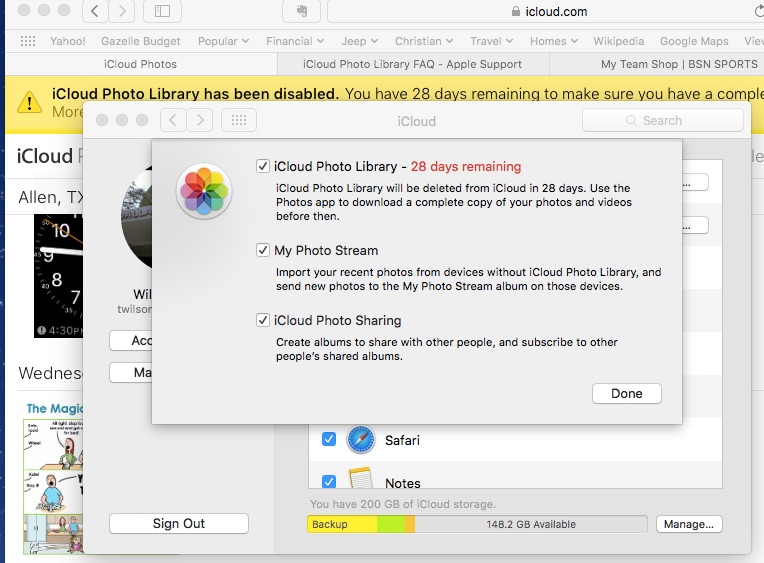This screenshot has width=764, height=563.
Task: Click 'Allen, TX' location heading
Action: click(51, 197)
